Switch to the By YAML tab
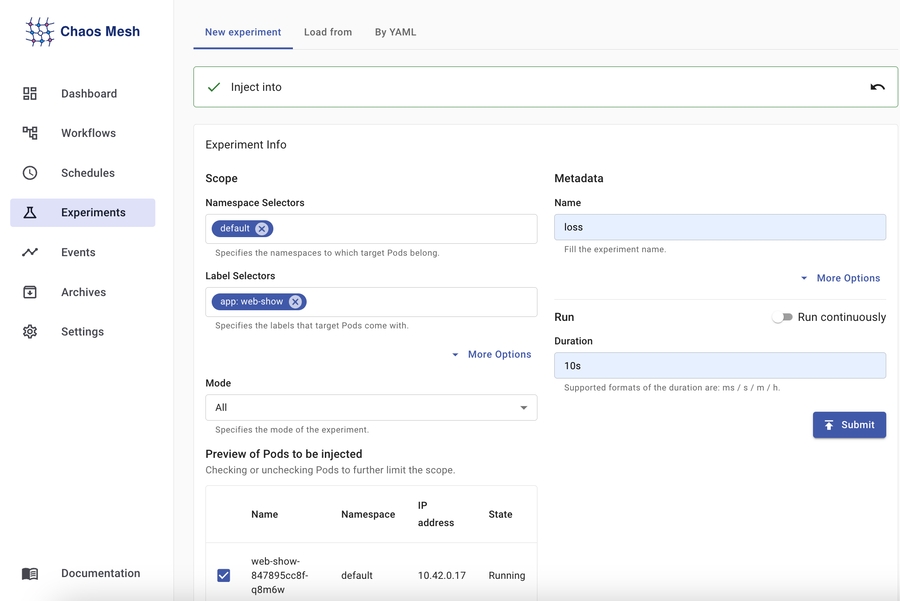Screen dimensions: 900x601 pyautogui.click(x=395, y=32)
